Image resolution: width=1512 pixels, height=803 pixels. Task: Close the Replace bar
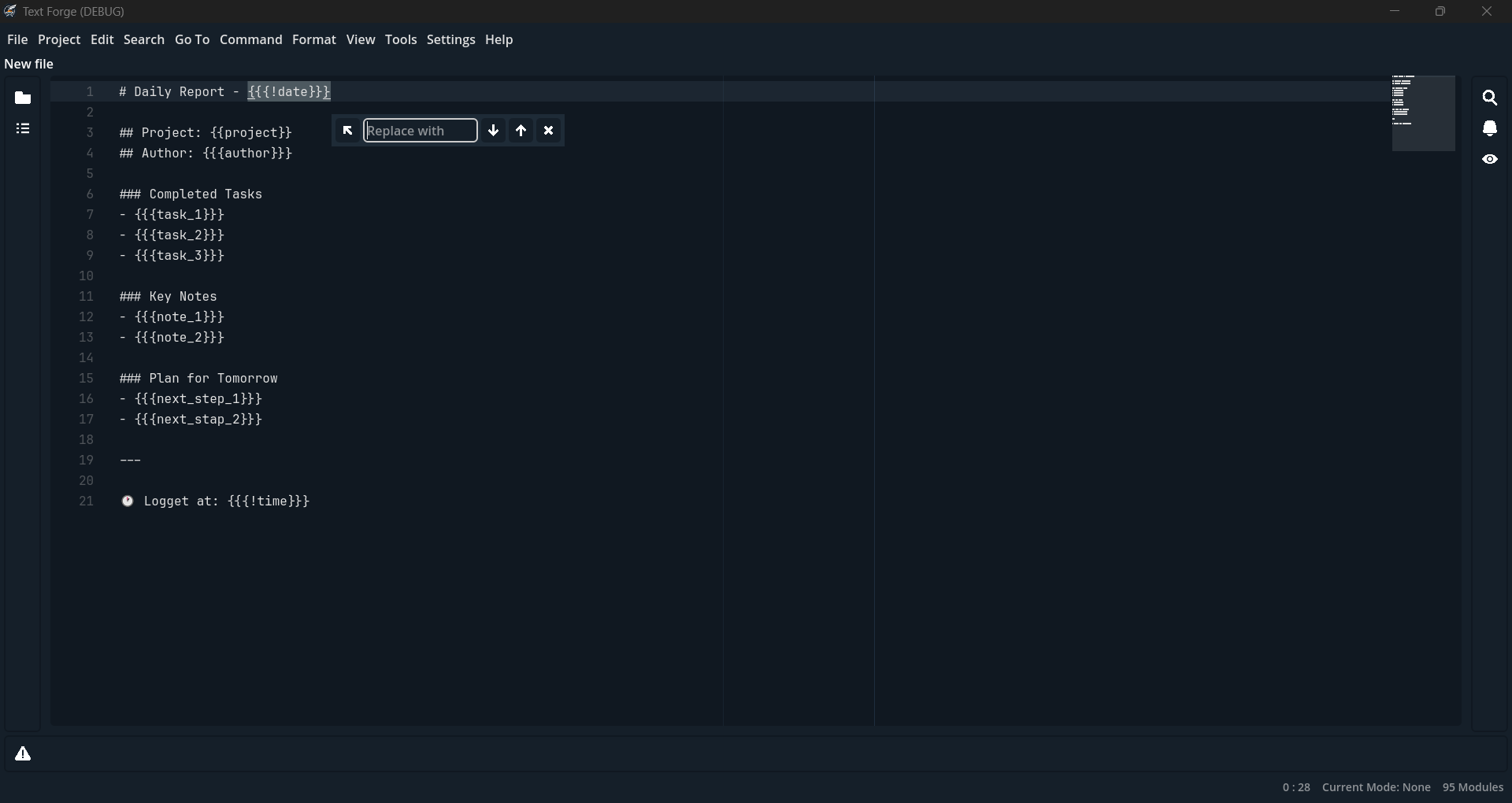click(x=549, y=131)
